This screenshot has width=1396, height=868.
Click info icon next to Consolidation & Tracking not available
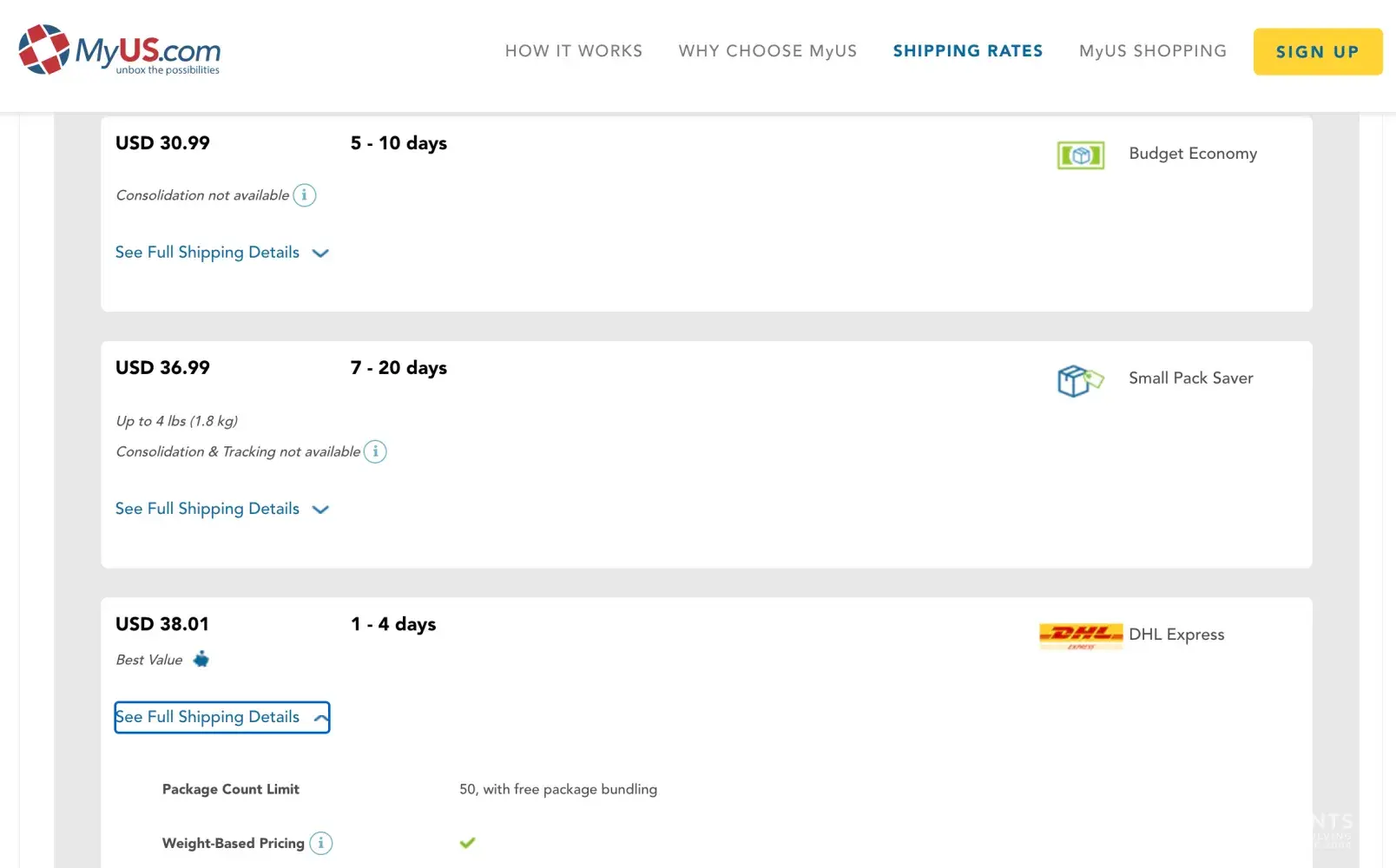[x=375, y=451]
